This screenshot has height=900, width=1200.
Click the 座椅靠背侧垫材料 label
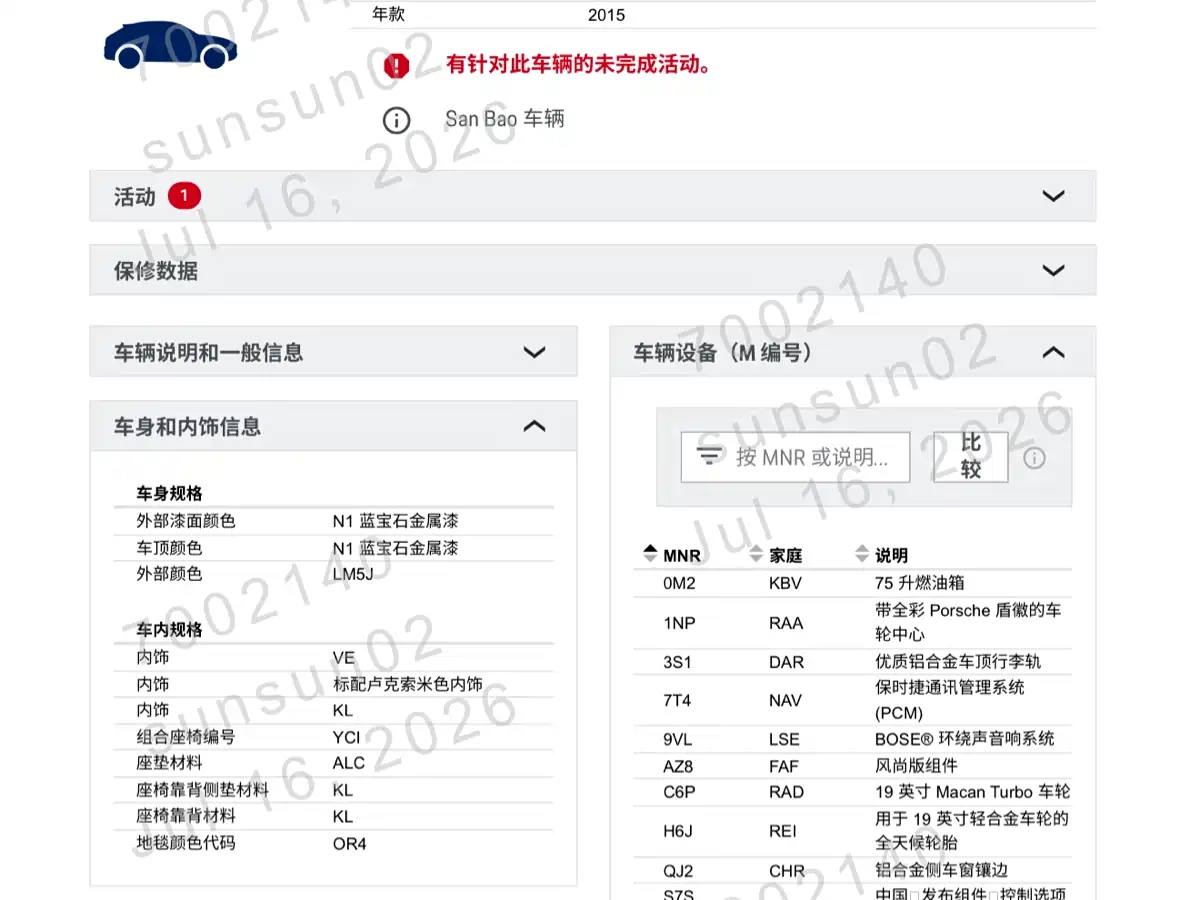[203, 790]
